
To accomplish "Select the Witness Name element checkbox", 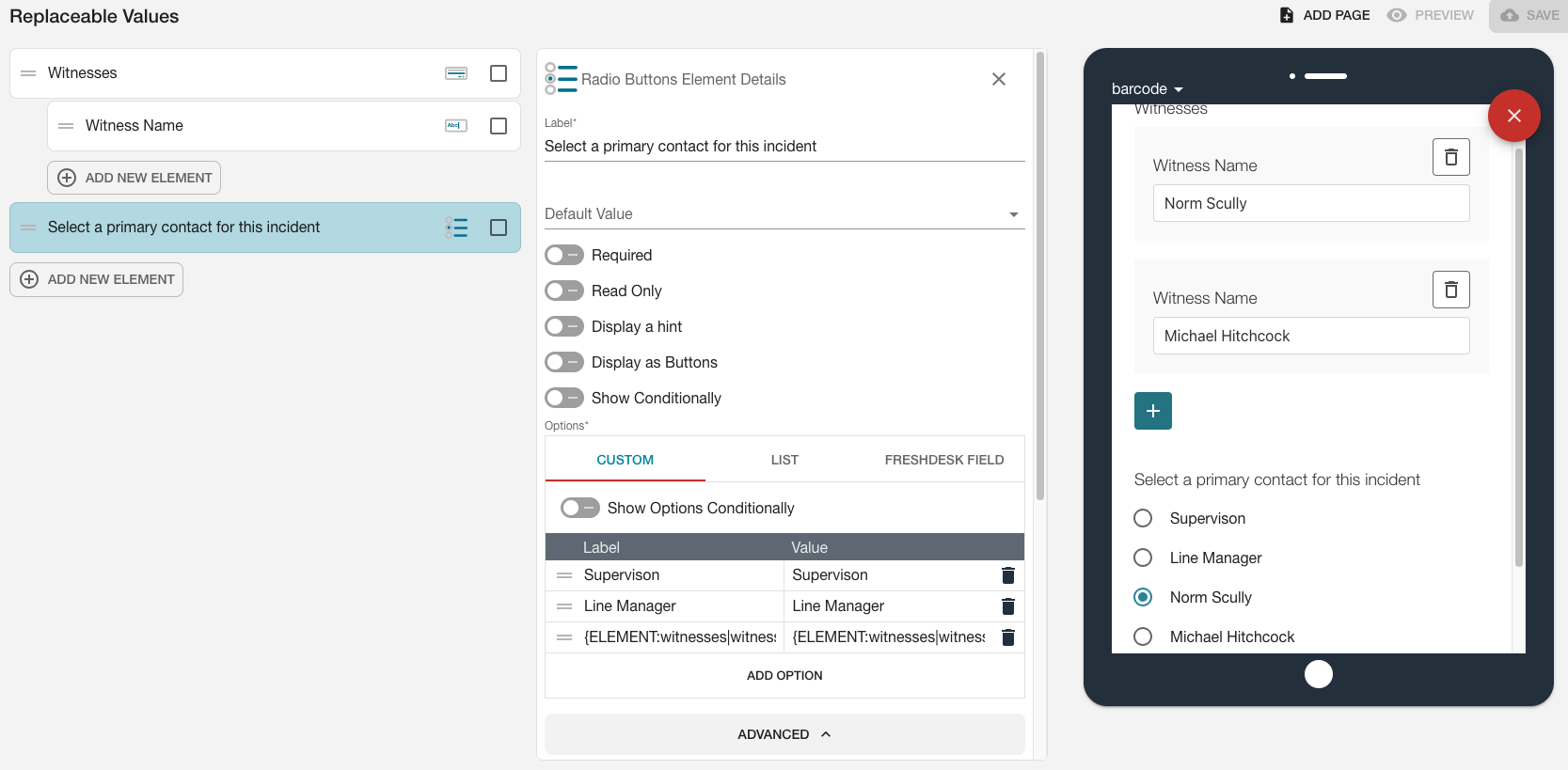I will [499, 126].
